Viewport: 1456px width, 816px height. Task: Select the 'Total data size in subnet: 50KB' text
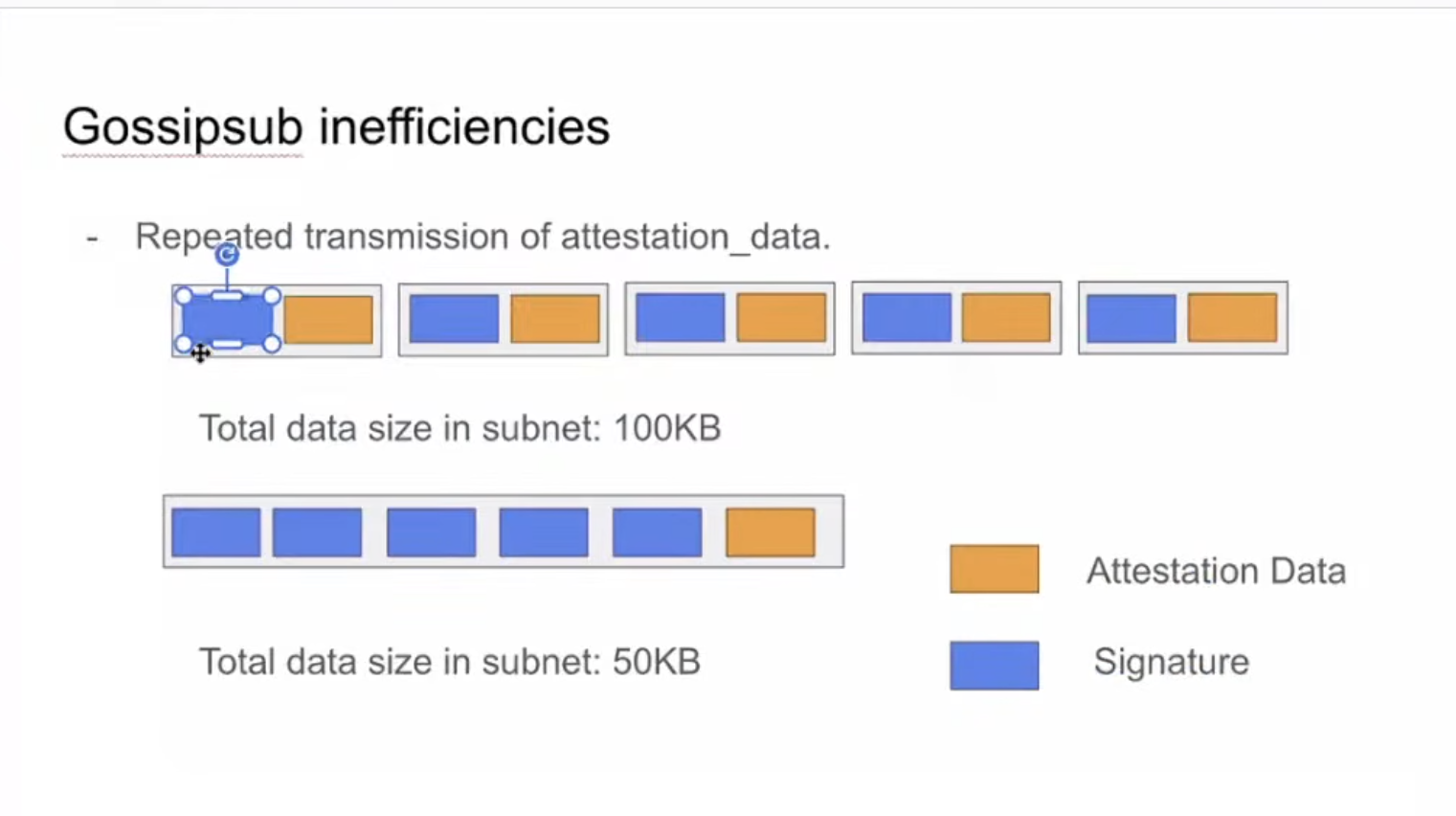pos(450,662)
